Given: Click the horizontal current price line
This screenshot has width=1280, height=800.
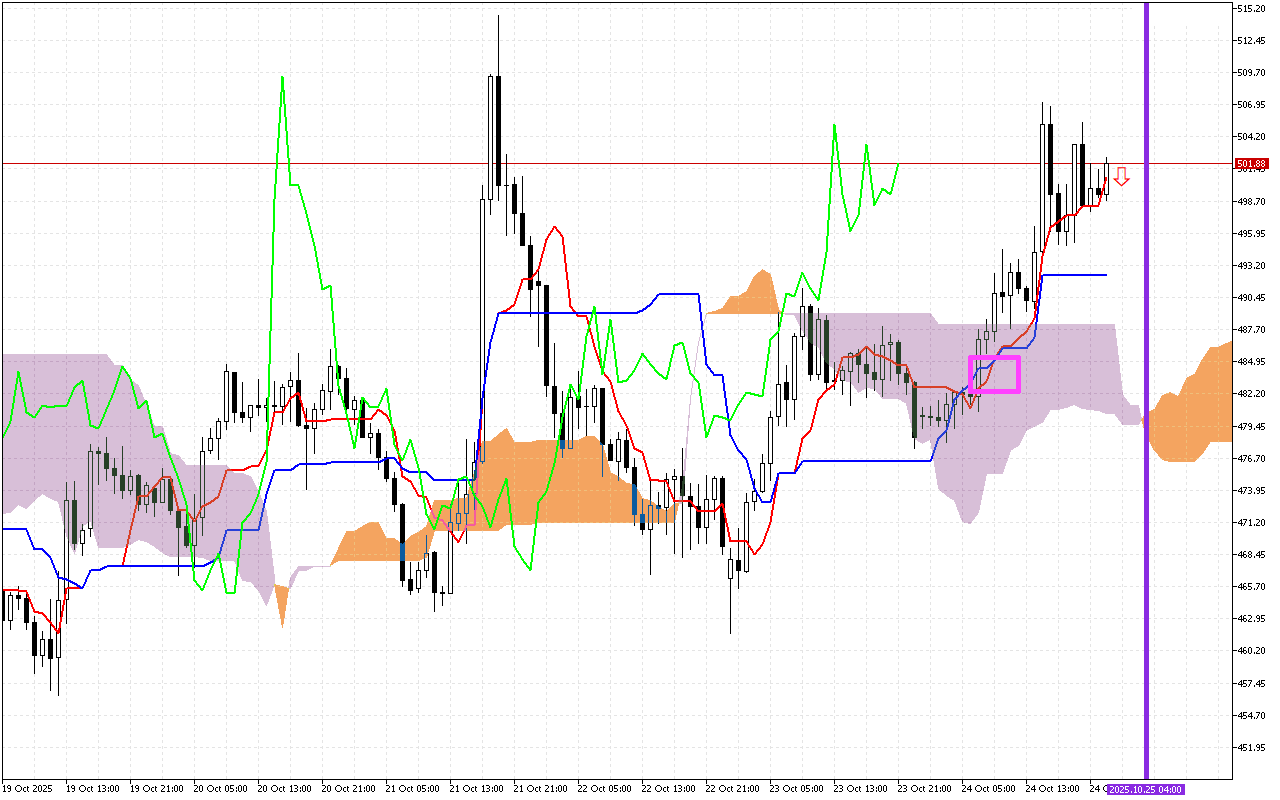Looking at the screenshot, I should 600,163.
